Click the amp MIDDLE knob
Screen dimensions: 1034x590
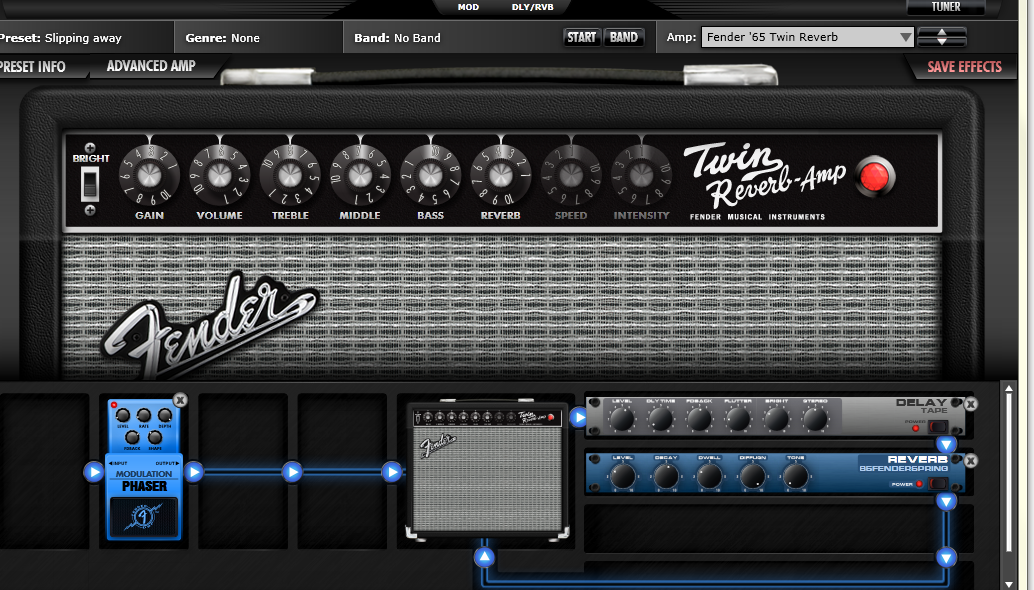pyautogui.click(x=360, y=175)
